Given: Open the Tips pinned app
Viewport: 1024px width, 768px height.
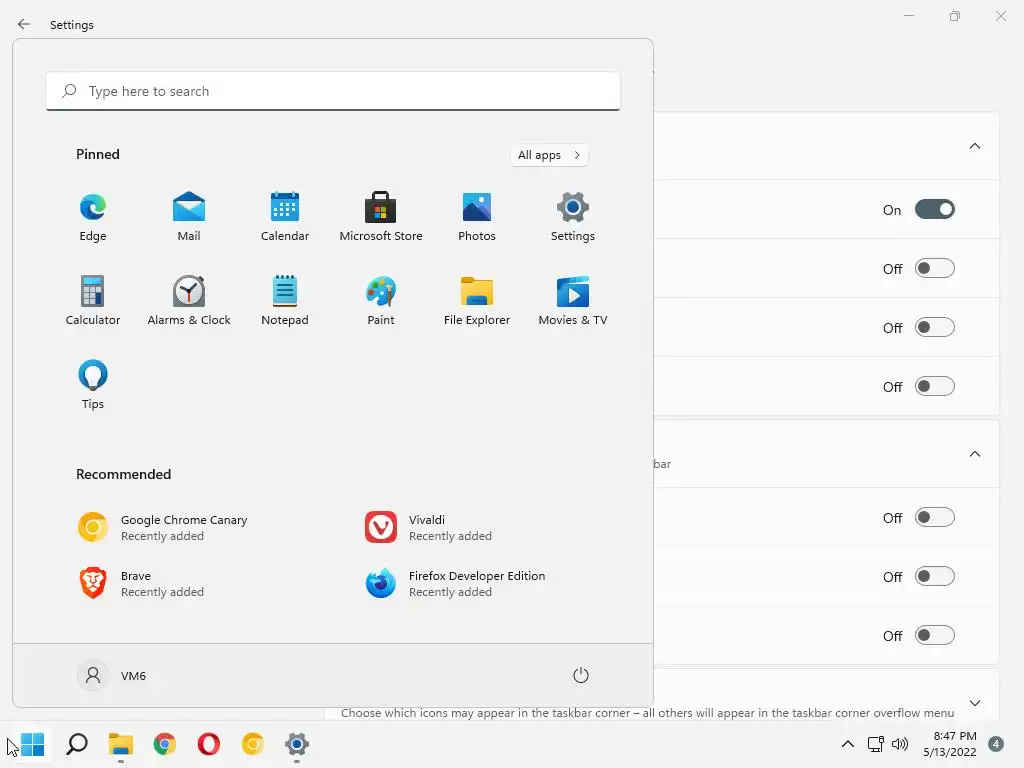Looking at the screenshot, I should click(93, 385).
